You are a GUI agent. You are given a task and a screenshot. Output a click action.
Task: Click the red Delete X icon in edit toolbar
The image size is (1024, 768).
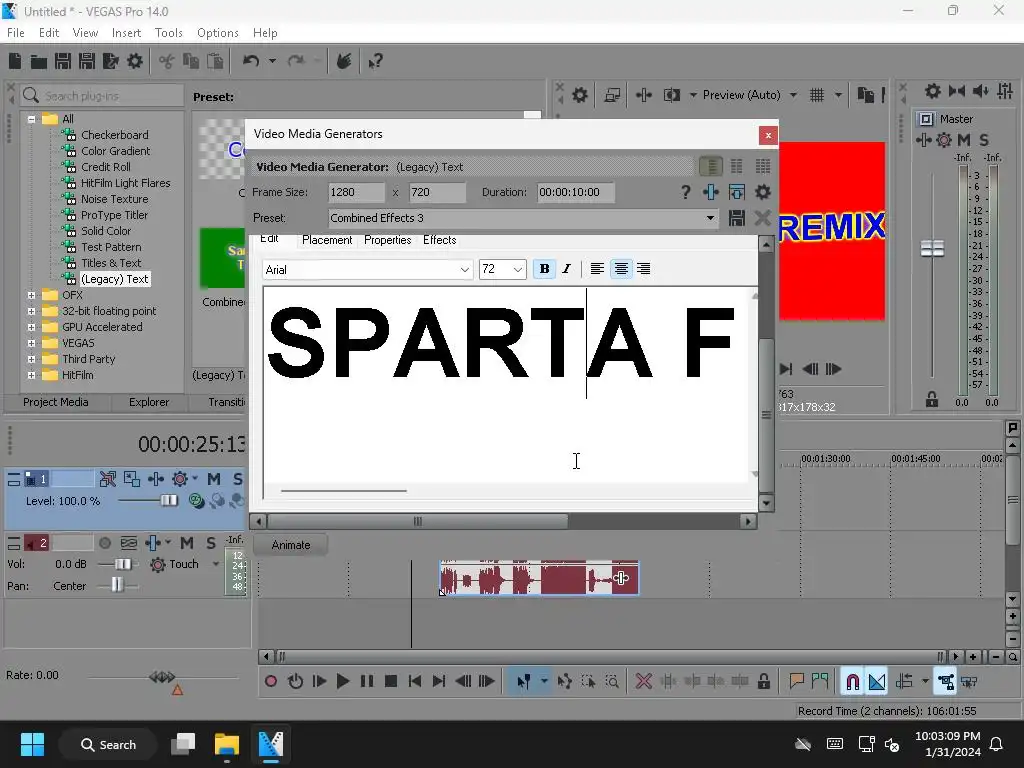[643, 682]
